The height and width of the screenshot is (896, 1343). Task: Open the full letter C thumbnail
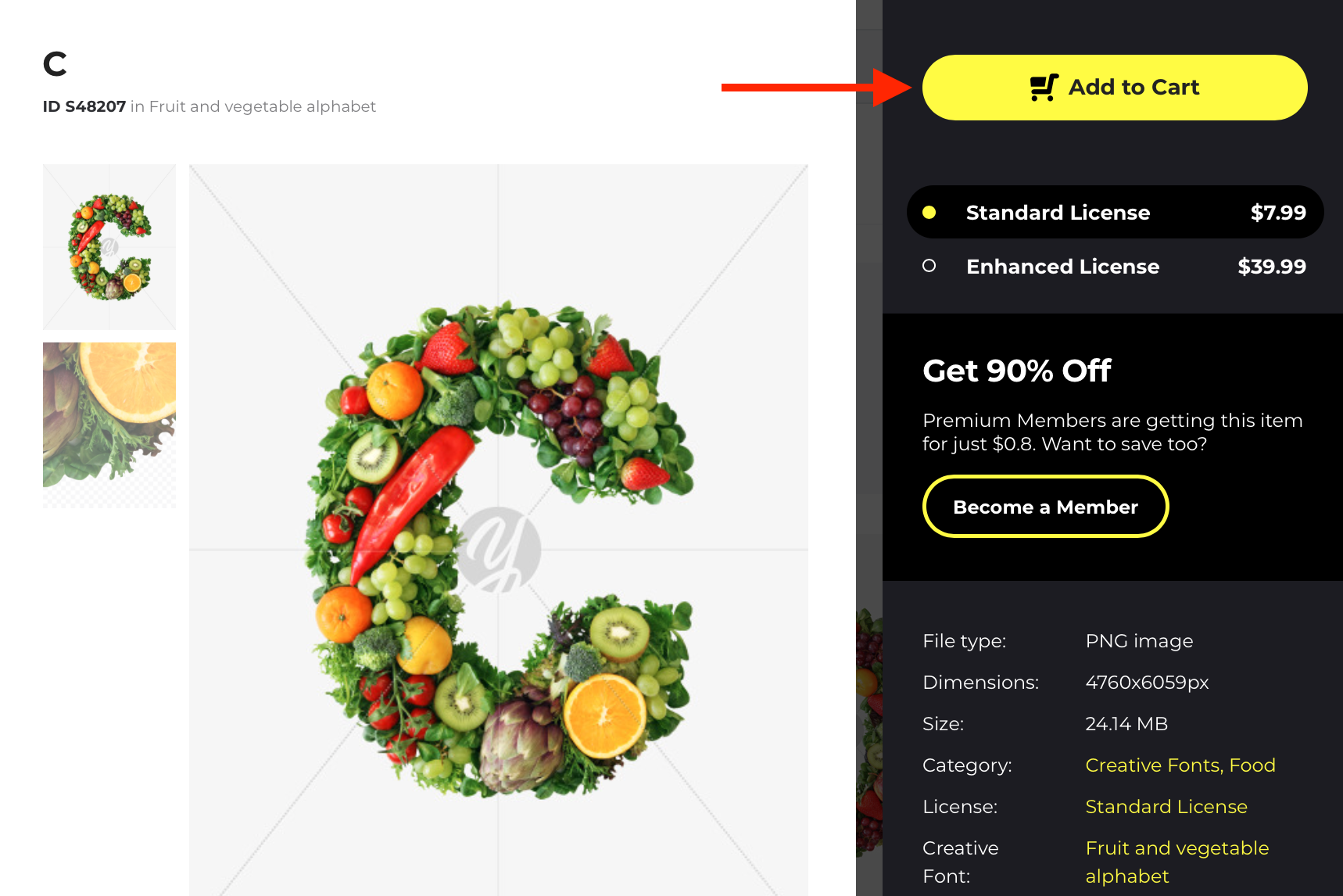point(109,247)
